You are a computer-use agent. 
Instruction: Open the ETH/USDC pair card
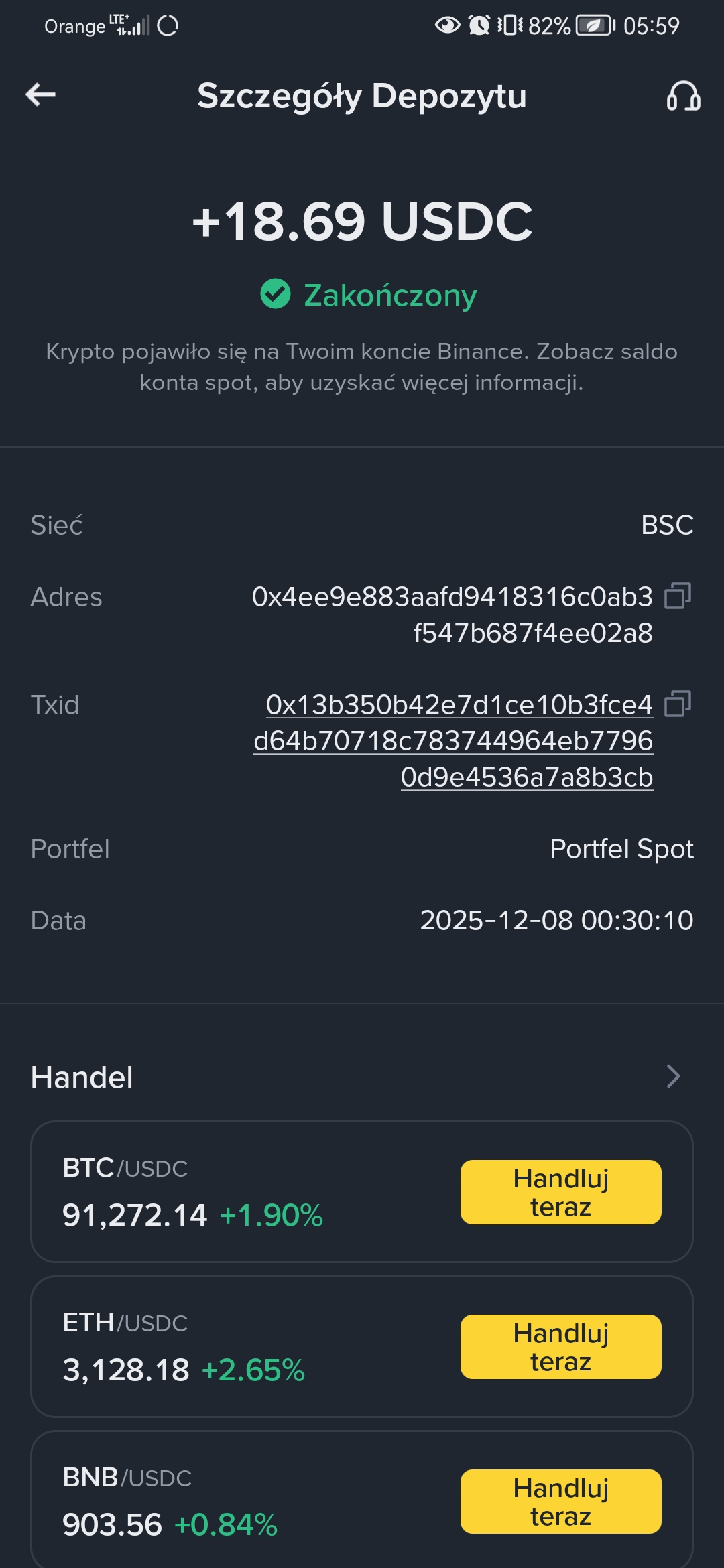click(x=362, y=1347)
